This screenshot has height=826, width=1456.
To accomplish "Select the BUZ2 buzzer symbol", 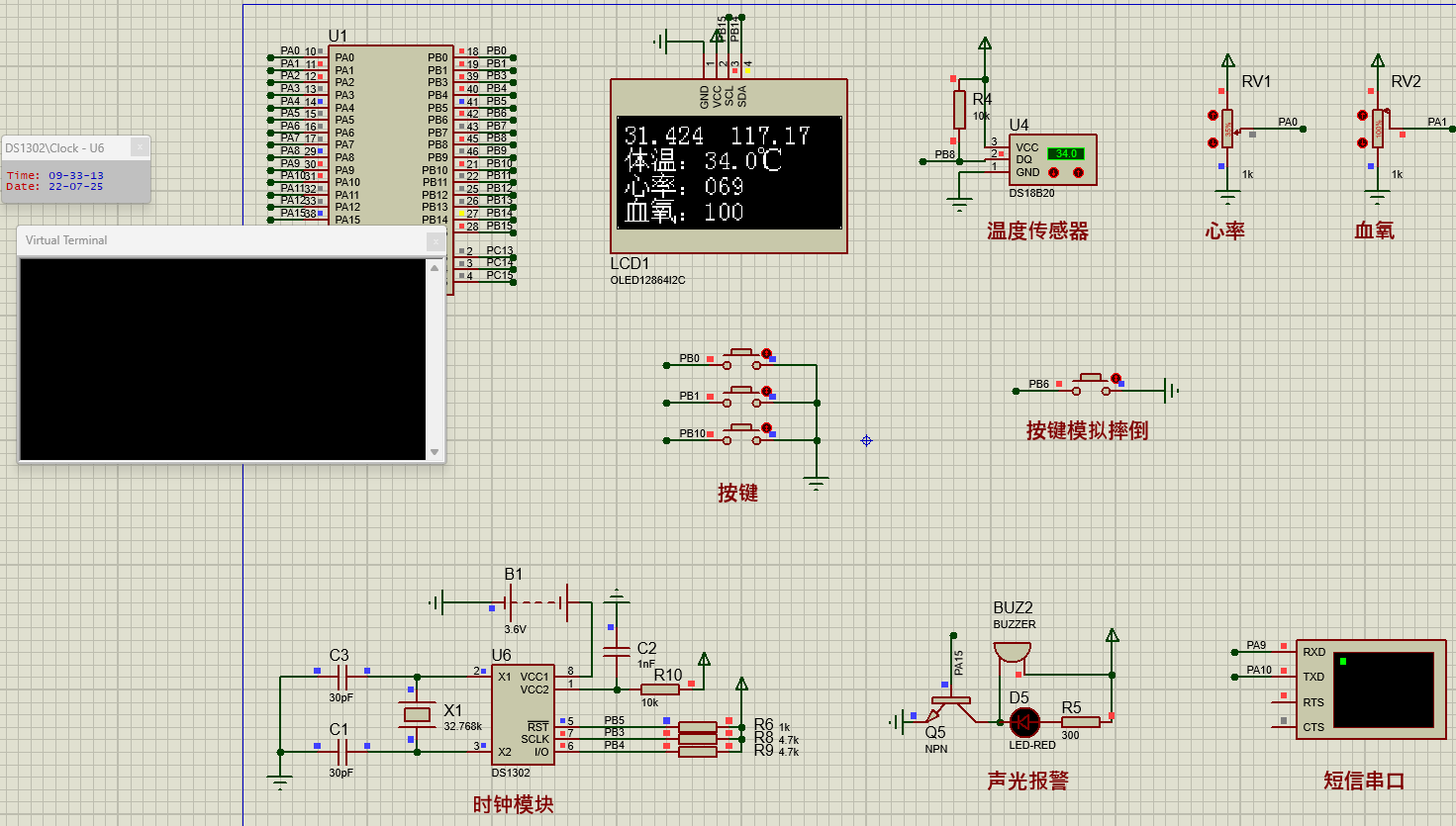I will (1012, 653).
